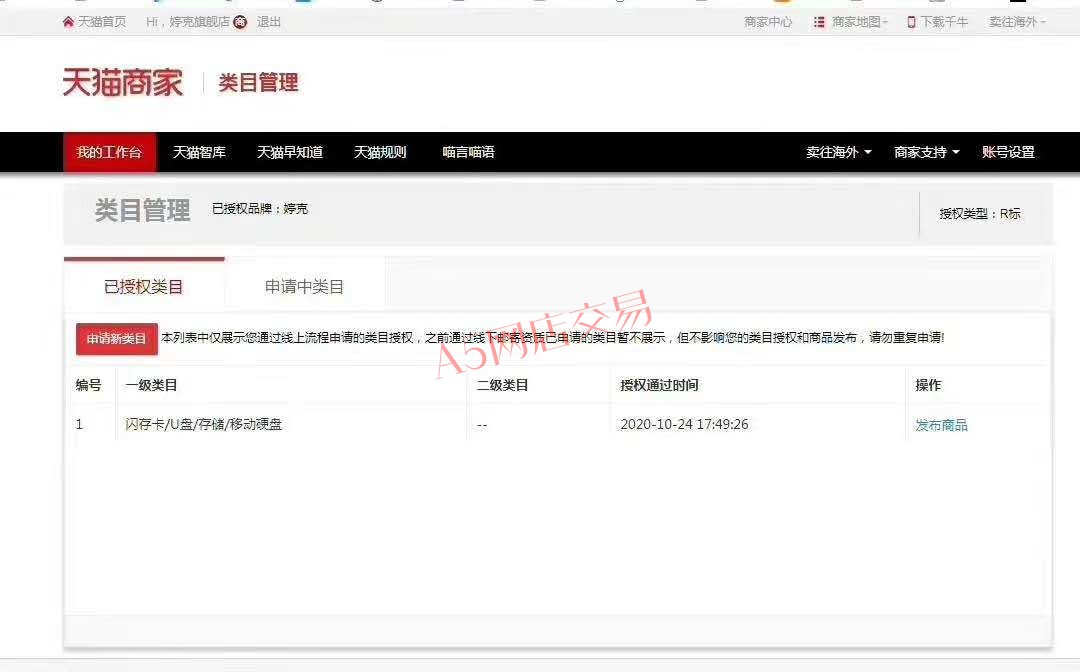Viewport: 1080px width, 672px height.
Task: Click the 授权通过时间 column header
Action: (x=659, y=386)
